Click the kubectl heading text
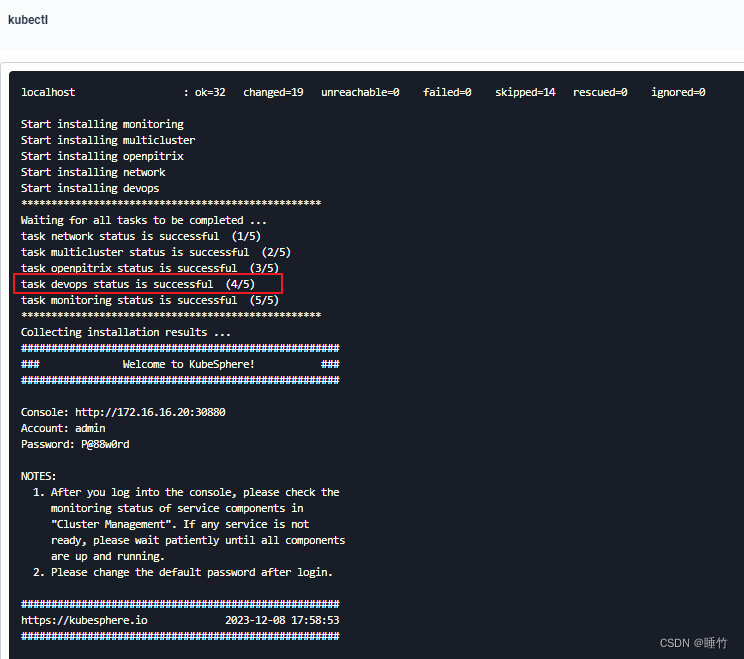The image size is (744, 659). click(28, 19)
